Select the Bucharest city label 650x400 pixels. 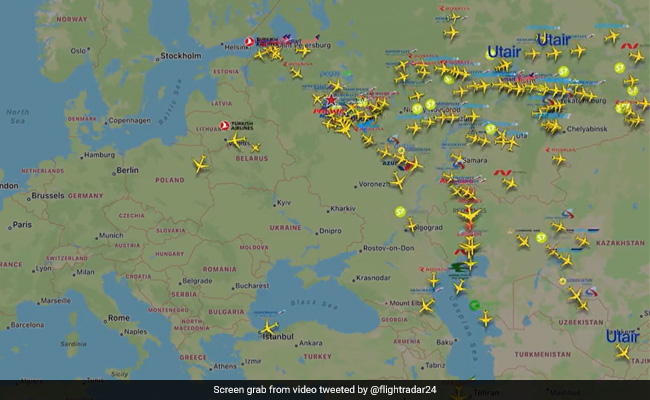tap(252, 286)
